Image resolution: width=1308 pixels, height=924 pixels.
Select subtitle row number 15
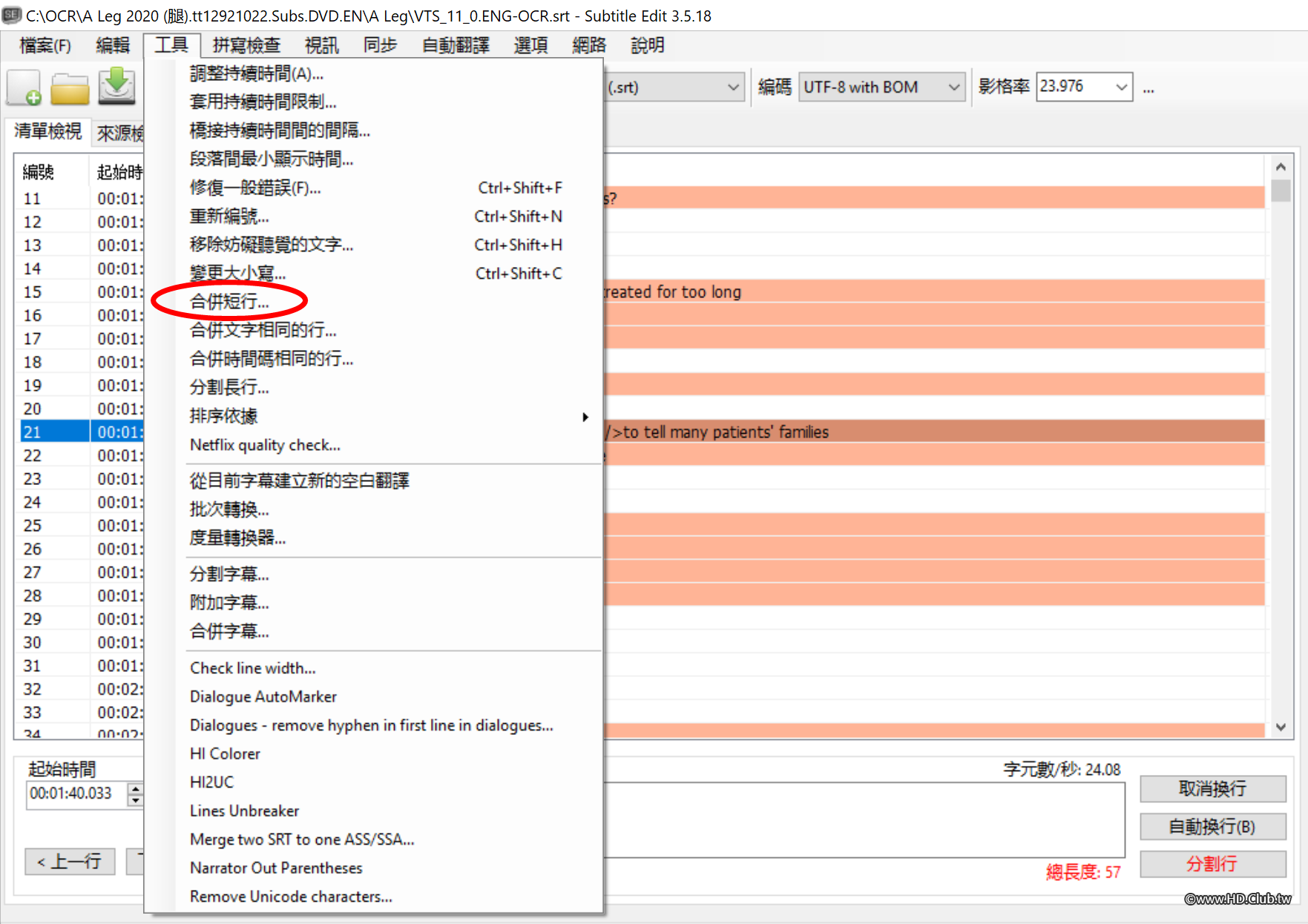click(x=80, y=291)
